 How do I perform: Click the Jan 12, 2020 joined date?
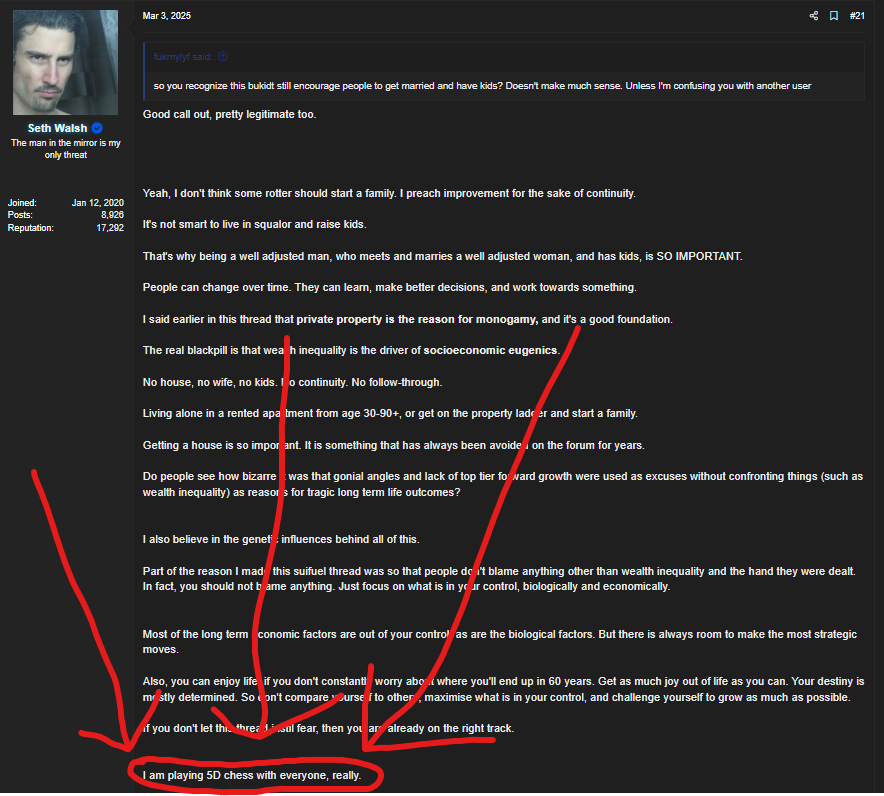coord(98,202)
